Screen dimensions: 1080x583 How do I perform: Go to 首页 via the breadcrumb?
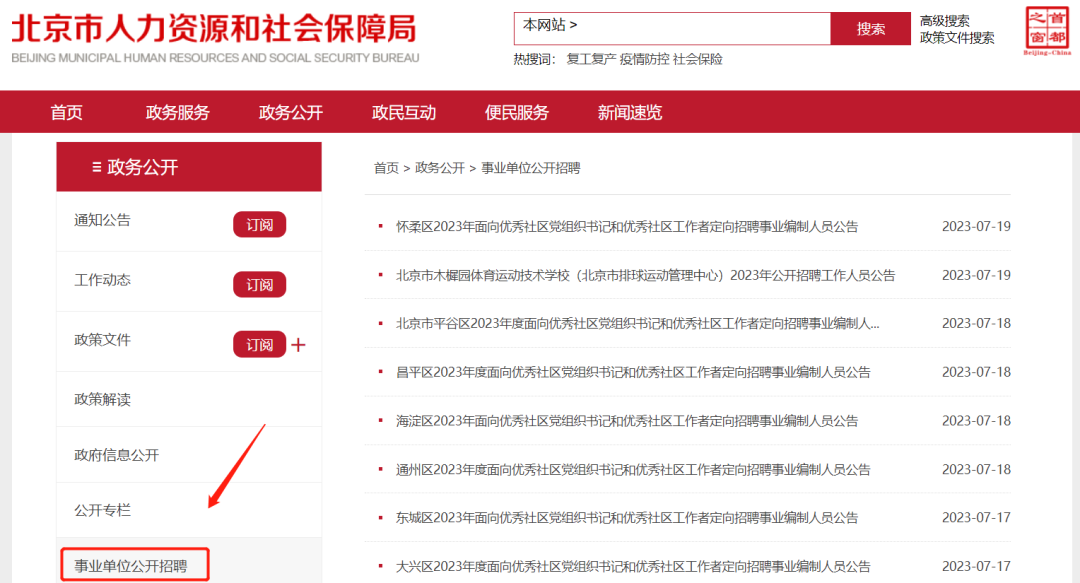[386, 168]
